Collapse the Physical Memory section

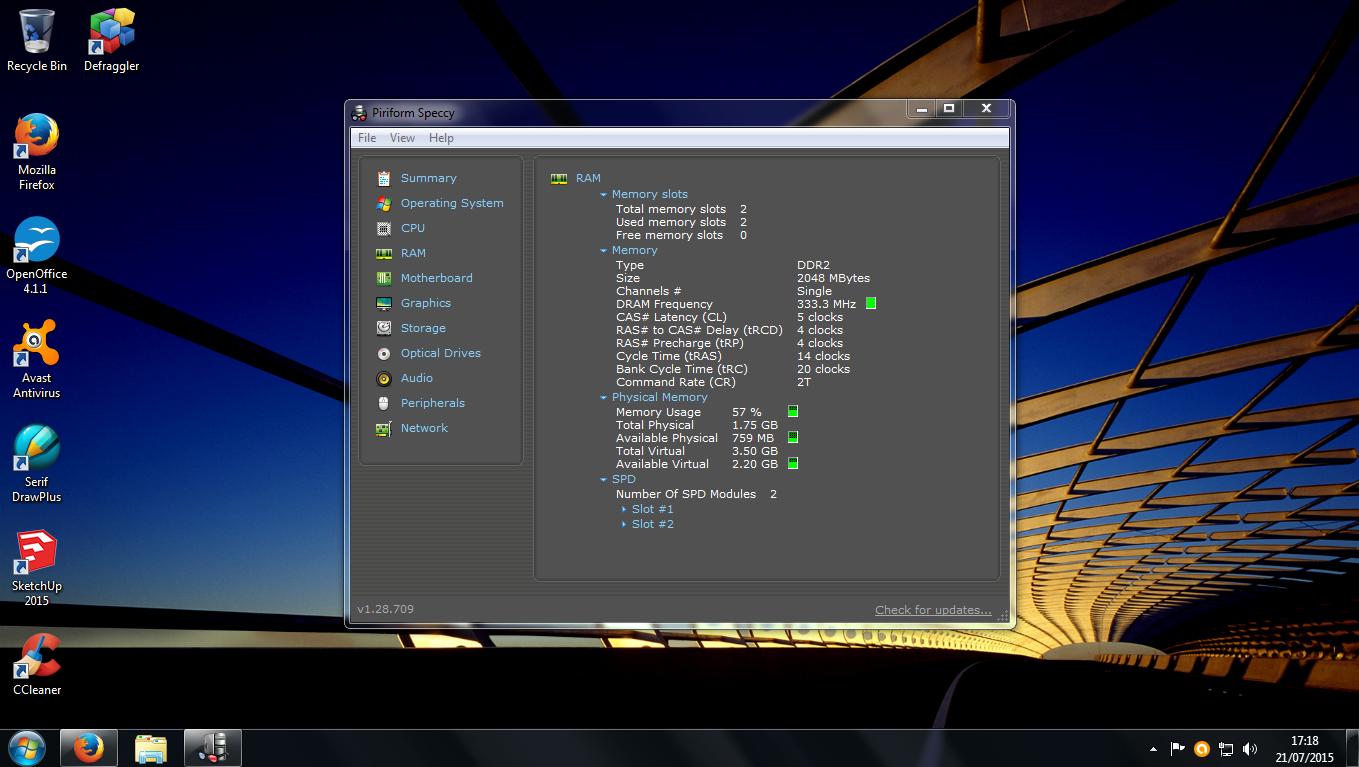point(603,398)
